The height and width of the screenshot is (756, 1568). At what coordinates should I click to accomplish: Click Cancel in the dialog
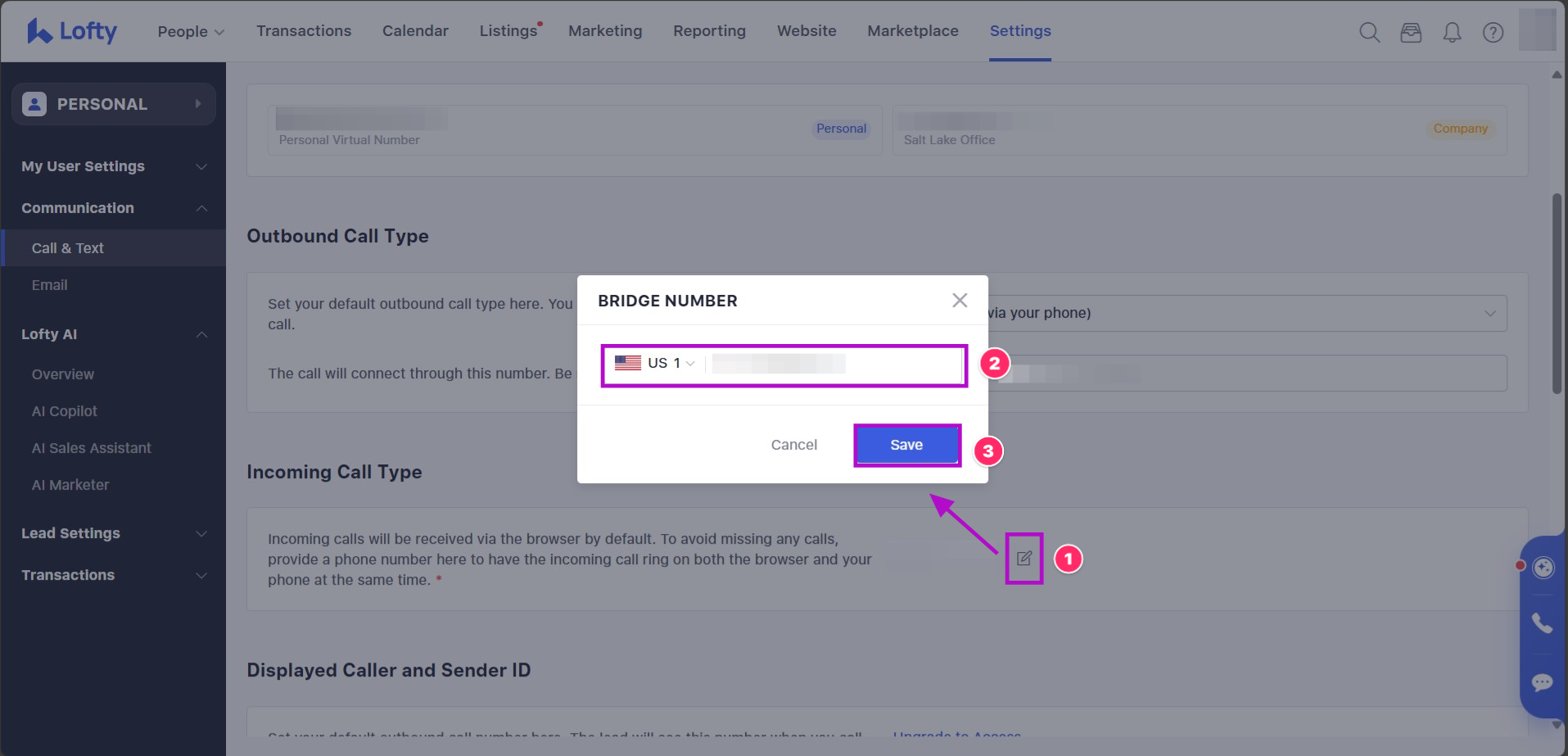tap(793, 445)
